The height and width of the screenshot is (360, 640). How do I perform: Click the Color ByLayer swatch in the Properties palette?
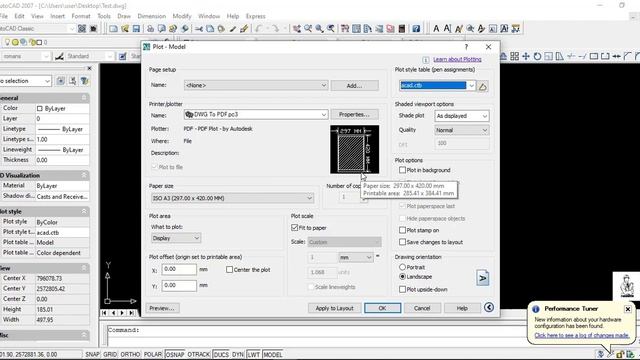pos(40,109)
